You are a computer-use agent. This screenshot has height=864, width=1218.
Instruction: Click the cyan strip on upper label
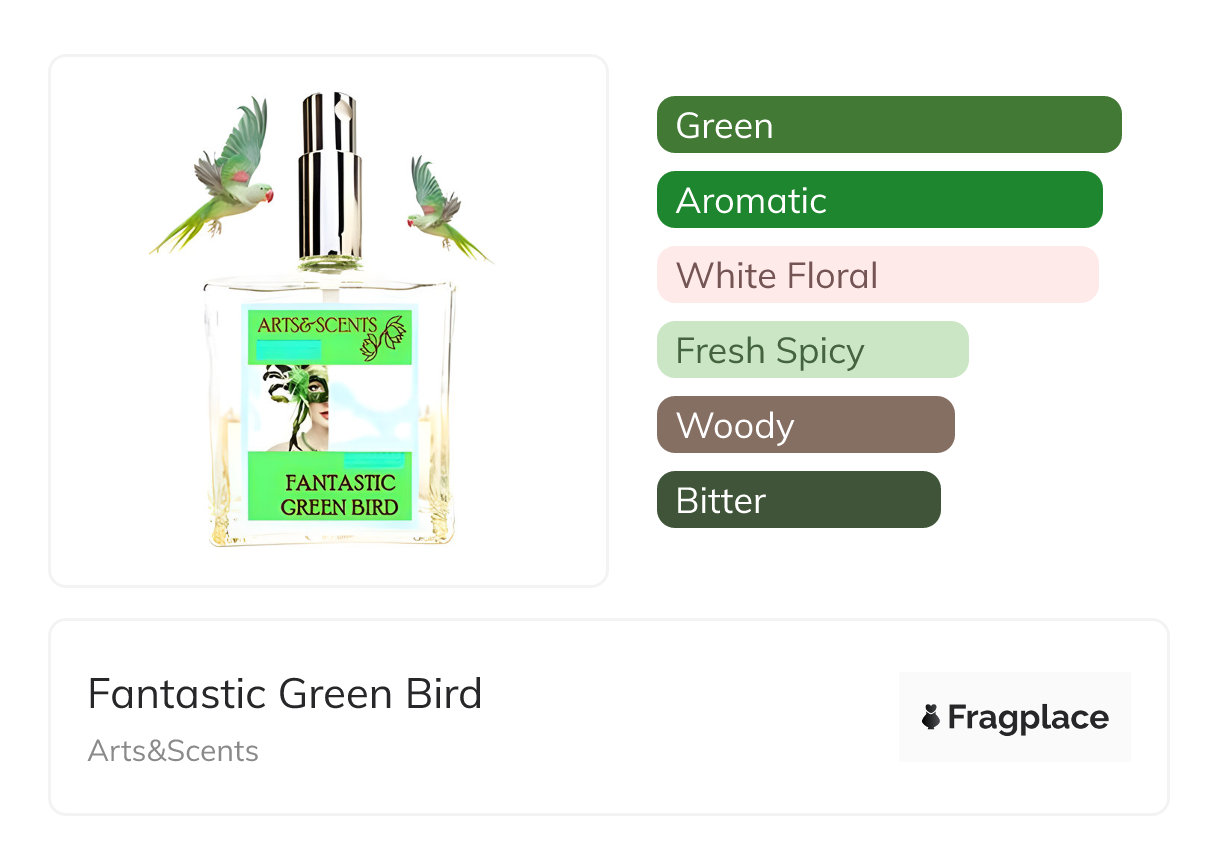(x=288, y=349)
